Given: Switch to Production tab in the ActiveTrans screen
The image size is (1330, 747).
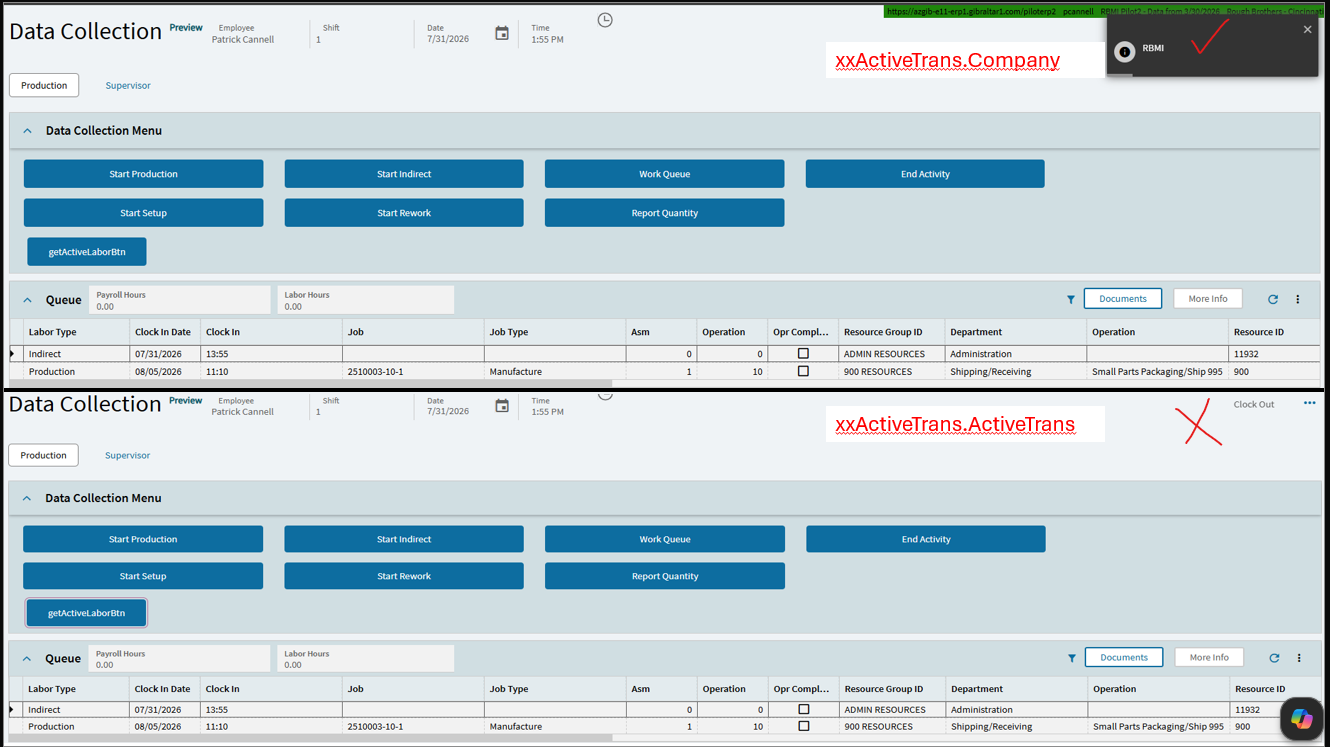Looking at the screenshot, I should point(43,455).
